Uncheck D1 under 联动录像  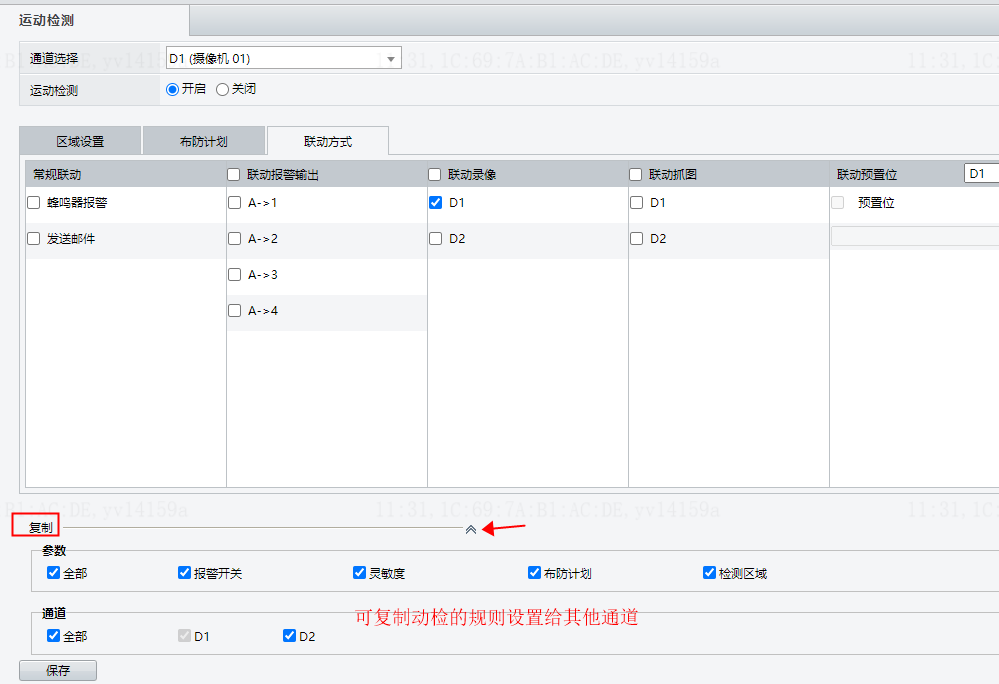(435, 203)
